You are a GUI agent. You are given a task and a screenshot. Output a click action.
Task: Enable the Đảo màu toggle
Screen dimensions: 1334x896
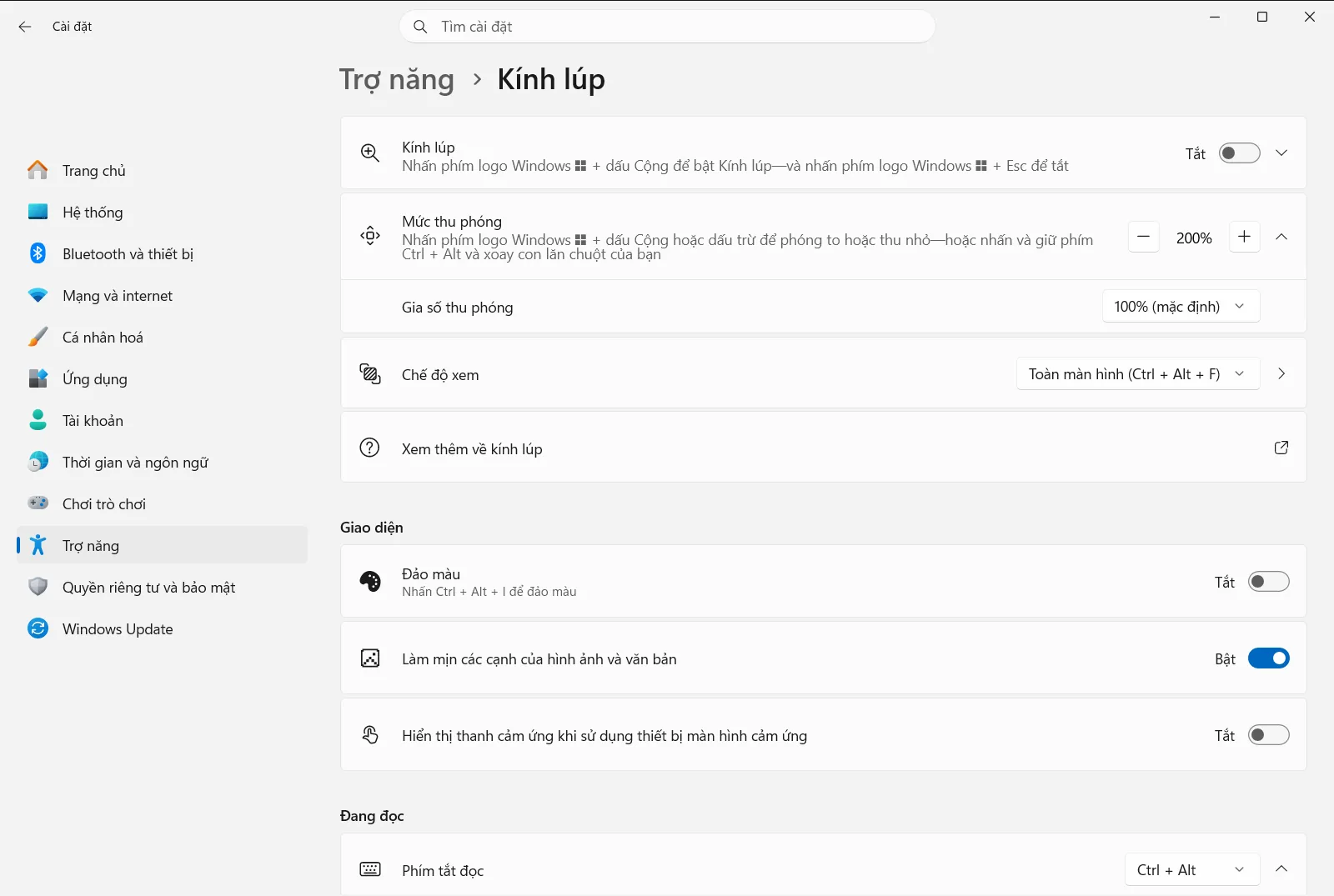1269,582
